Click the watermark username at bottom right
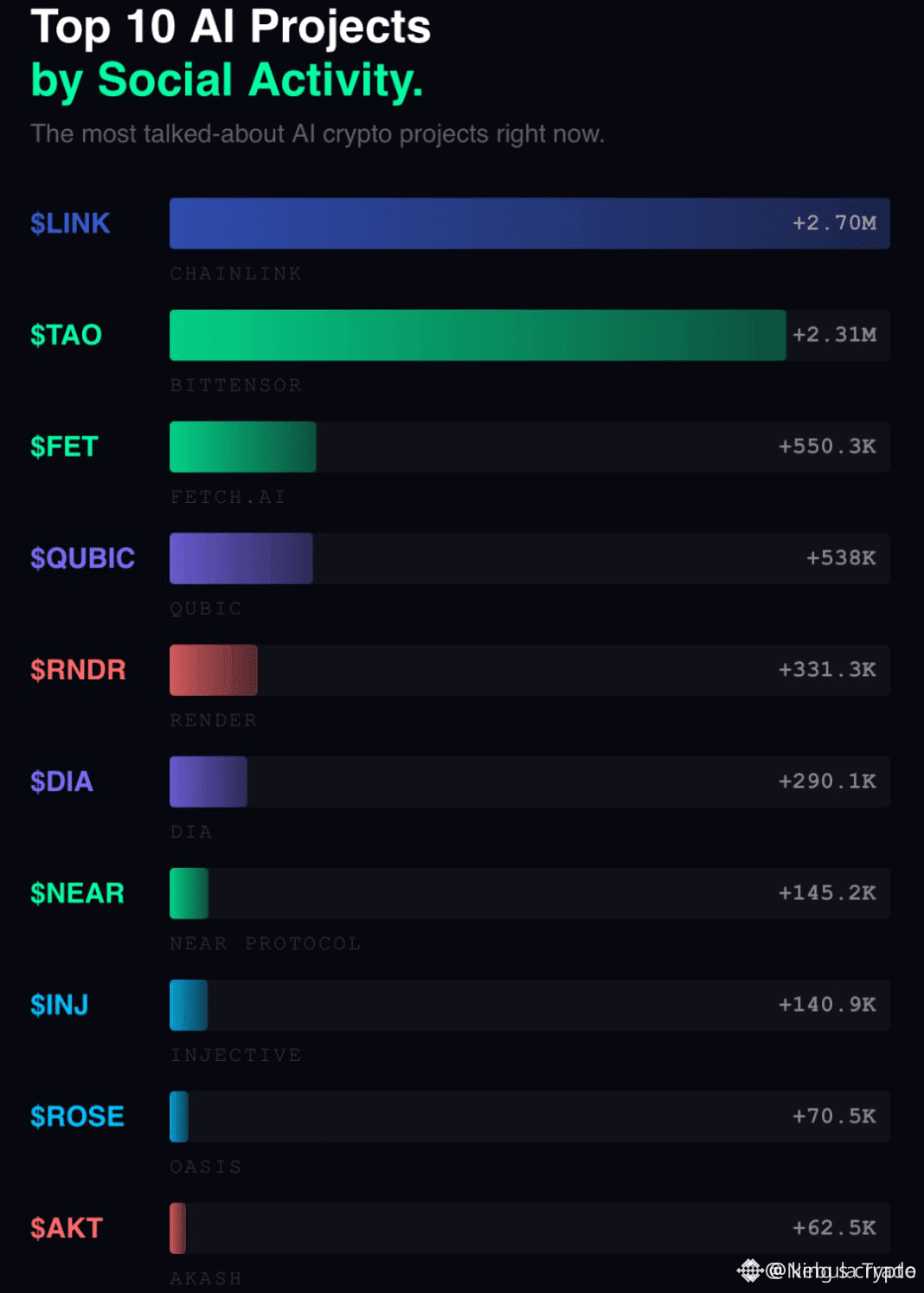 click(x=840, y=1270)
